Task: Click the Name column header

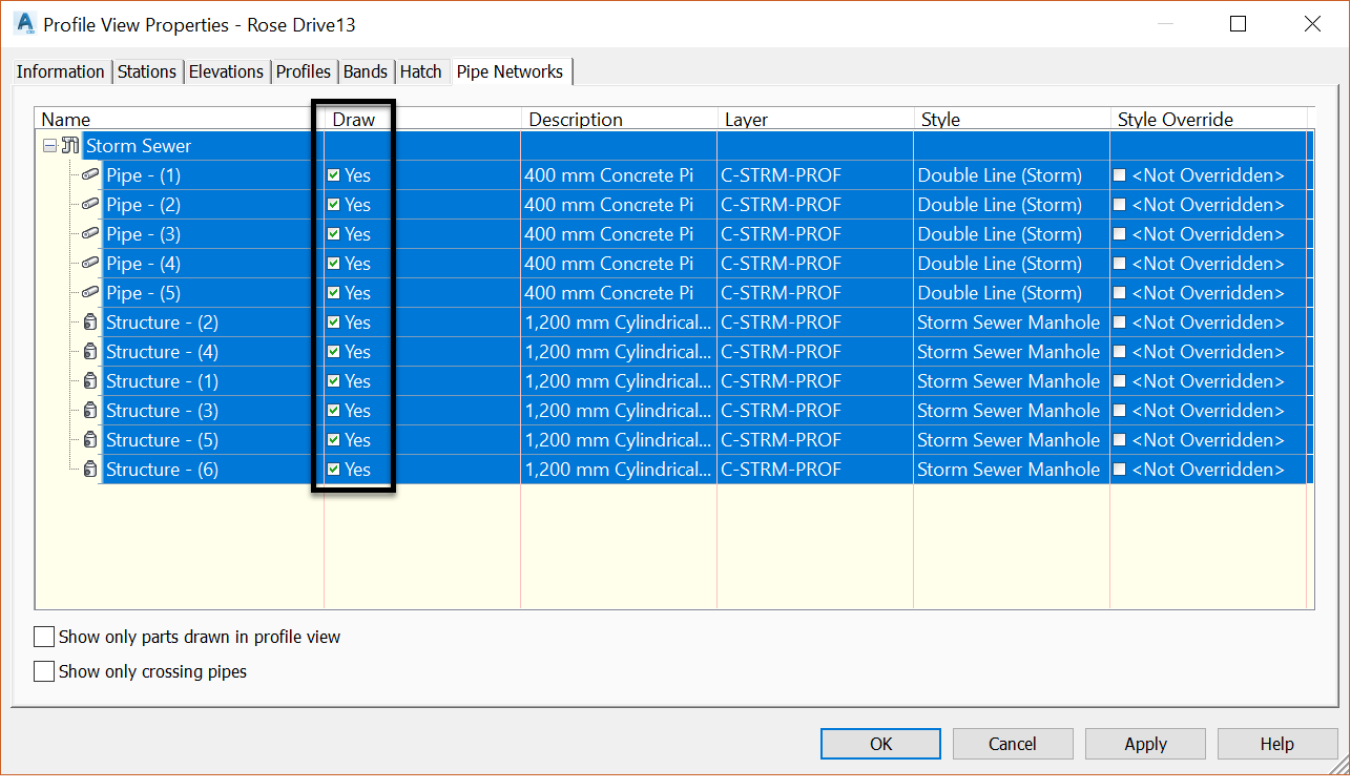Action: [179, 119]
